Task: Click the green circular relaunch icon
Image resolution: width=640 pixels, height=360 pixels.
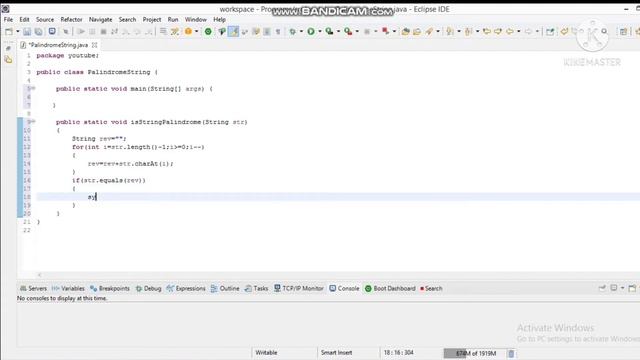Action: pyautogui.click(x=208, y=31)
